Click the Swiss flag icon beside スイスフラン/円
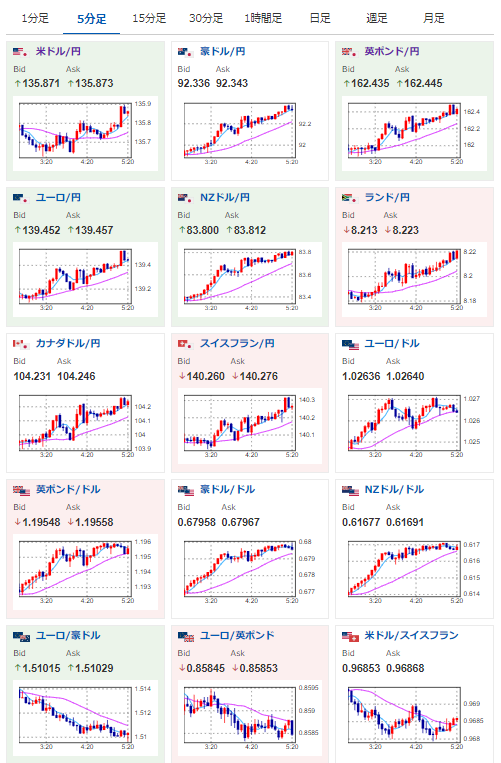This screenshot has width=501, height=763. [x=185, y=344]
